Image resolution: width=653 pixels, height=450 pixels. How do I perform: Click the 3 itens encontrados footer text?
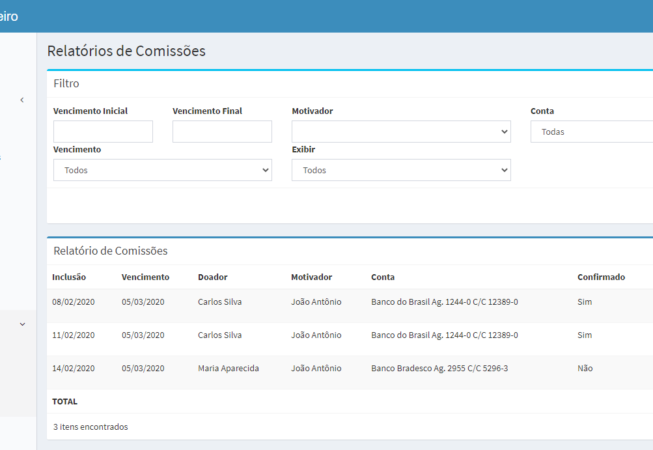tap(90, 426)
